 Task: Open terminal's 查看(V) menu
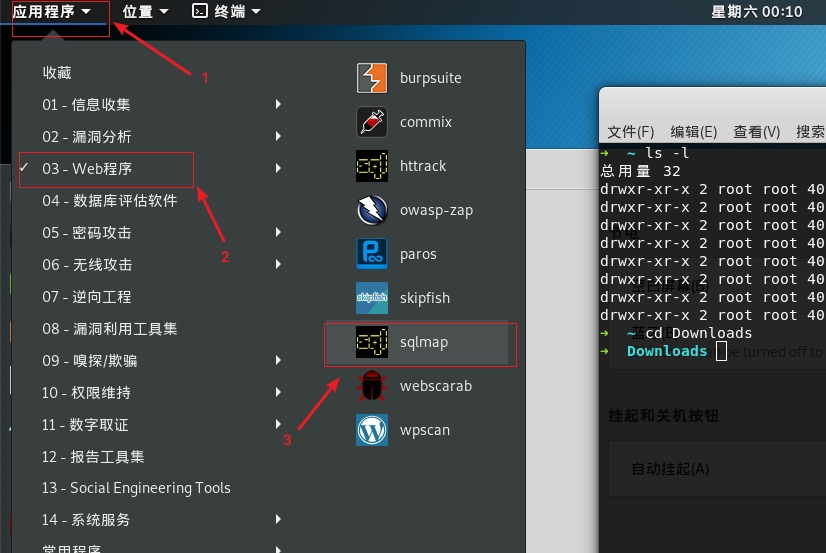coord(756,131)
